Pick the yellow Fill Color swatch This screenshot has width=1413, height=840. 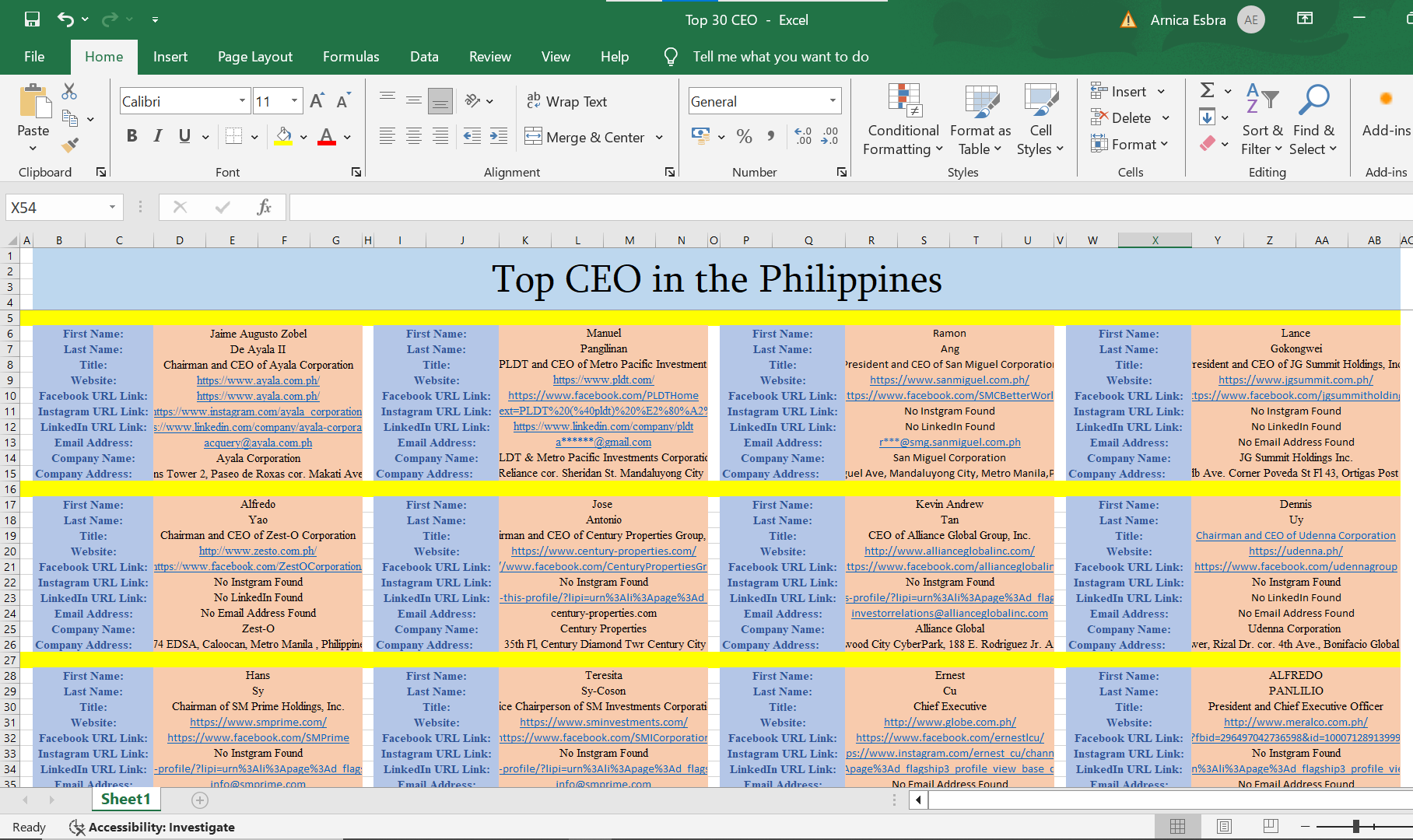pos(284,137)
